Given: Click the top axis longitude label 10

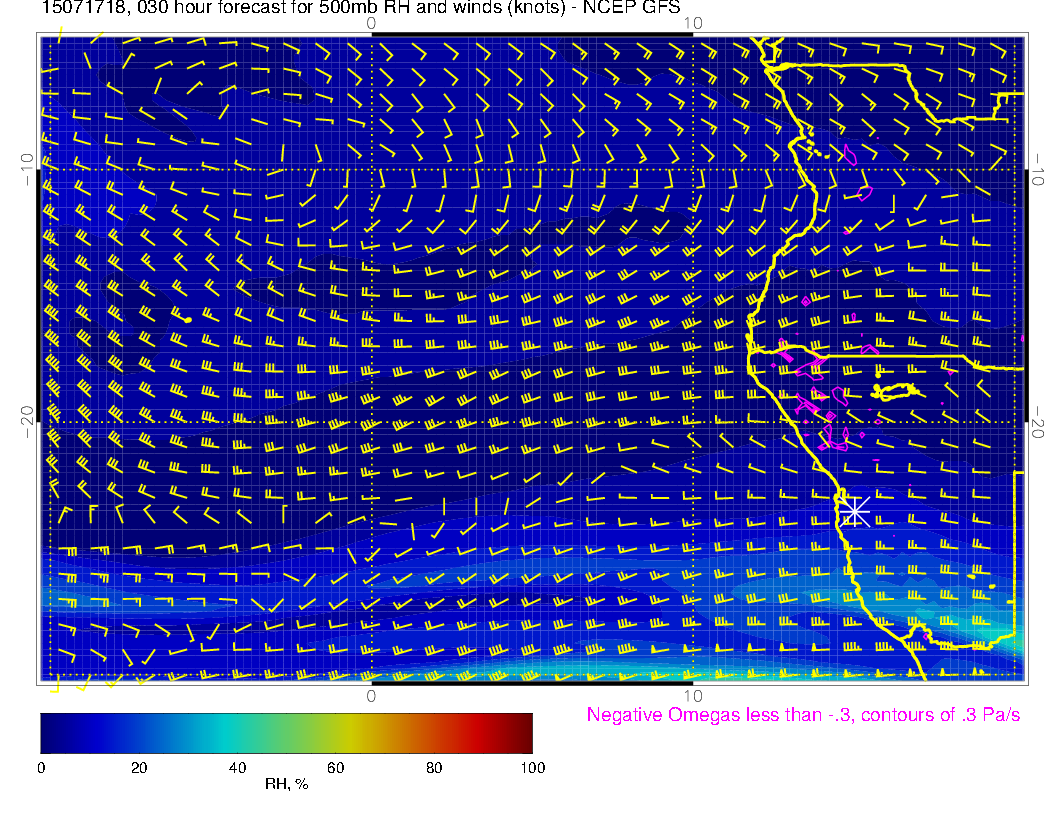Looking at the screenshot, I should 692,23.
